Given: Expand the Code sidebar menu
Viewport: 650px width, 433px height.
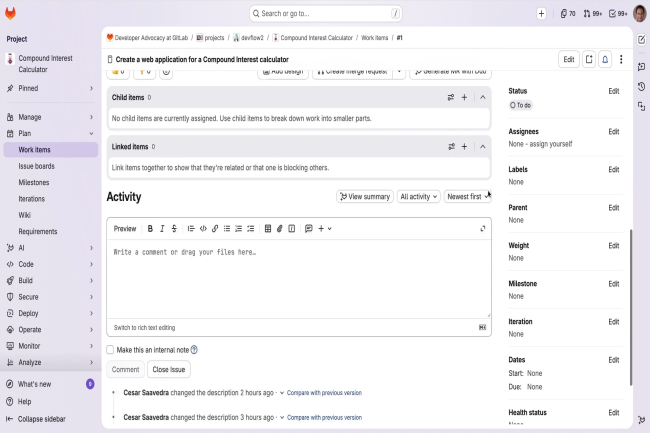Looking at the screenshot, I should [51, 264].
